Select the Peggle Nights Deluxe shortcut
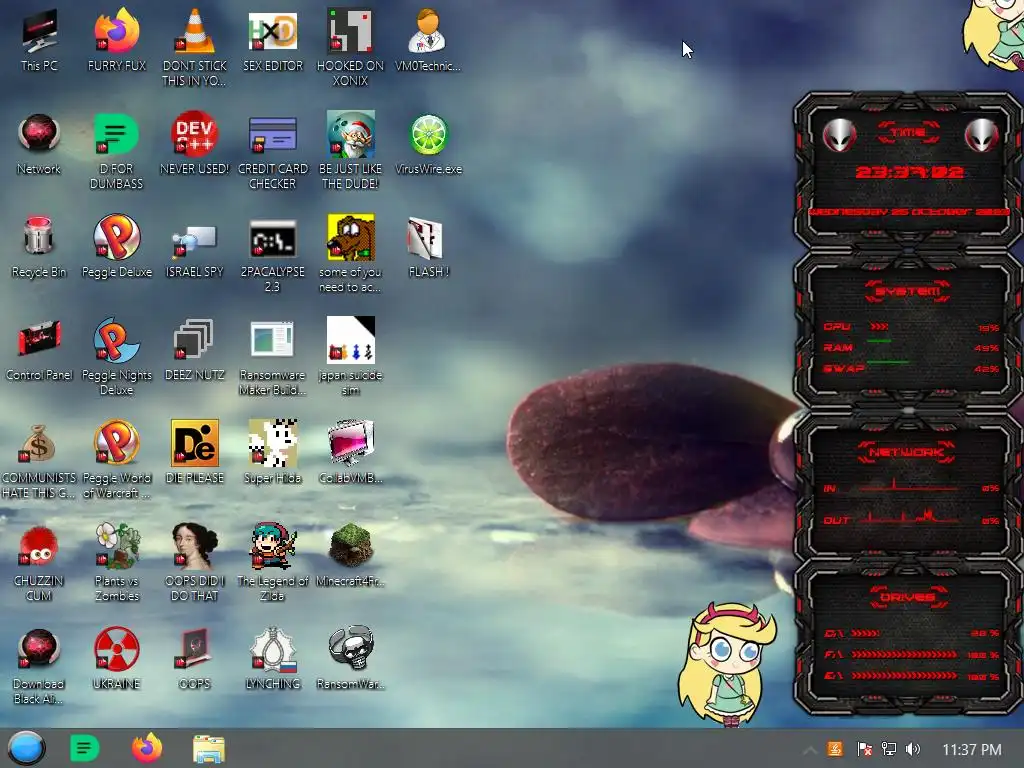The width and height of the screenshot is (1024, 768). [x=117, y=356]
